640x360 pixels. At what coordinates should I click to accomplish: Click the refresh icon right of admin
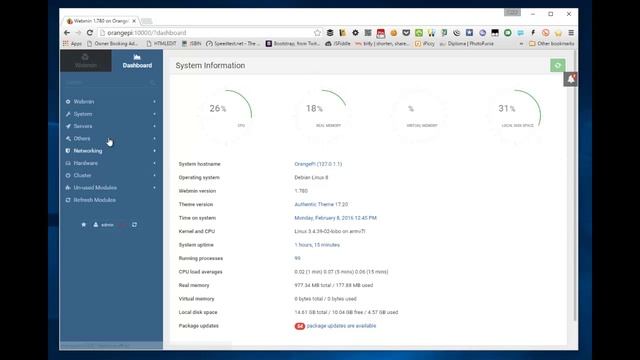(x=134, y=224)
